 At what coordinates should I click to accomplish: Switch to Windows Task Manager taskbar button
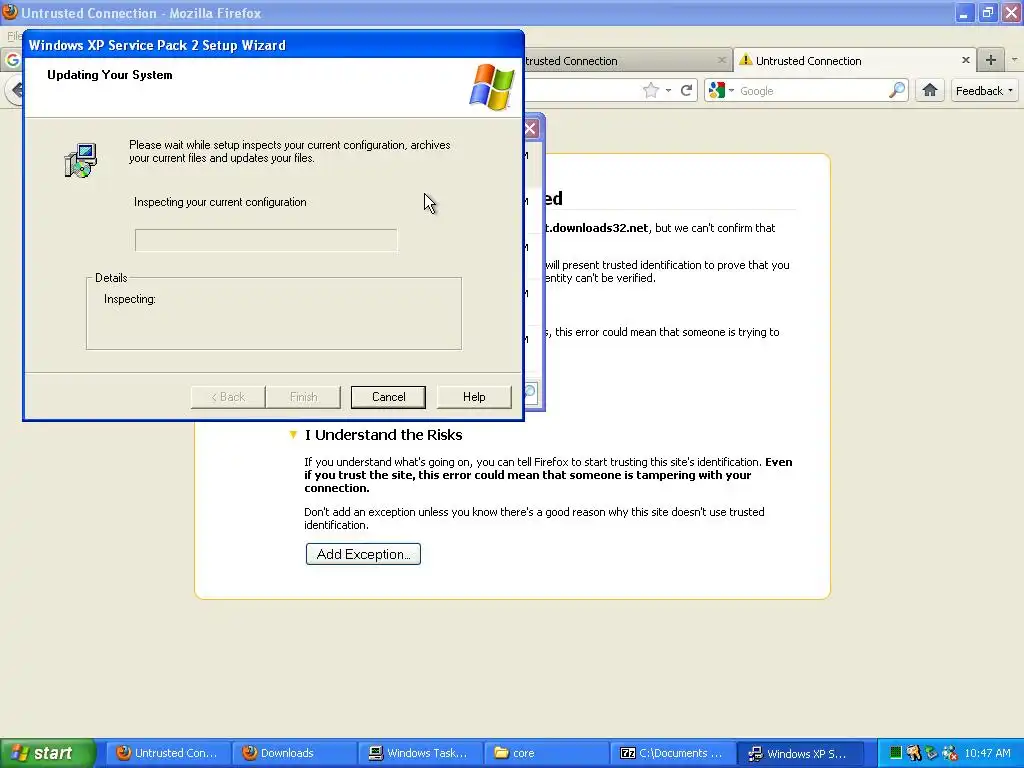pyautogui.click(x=420, y=753)
